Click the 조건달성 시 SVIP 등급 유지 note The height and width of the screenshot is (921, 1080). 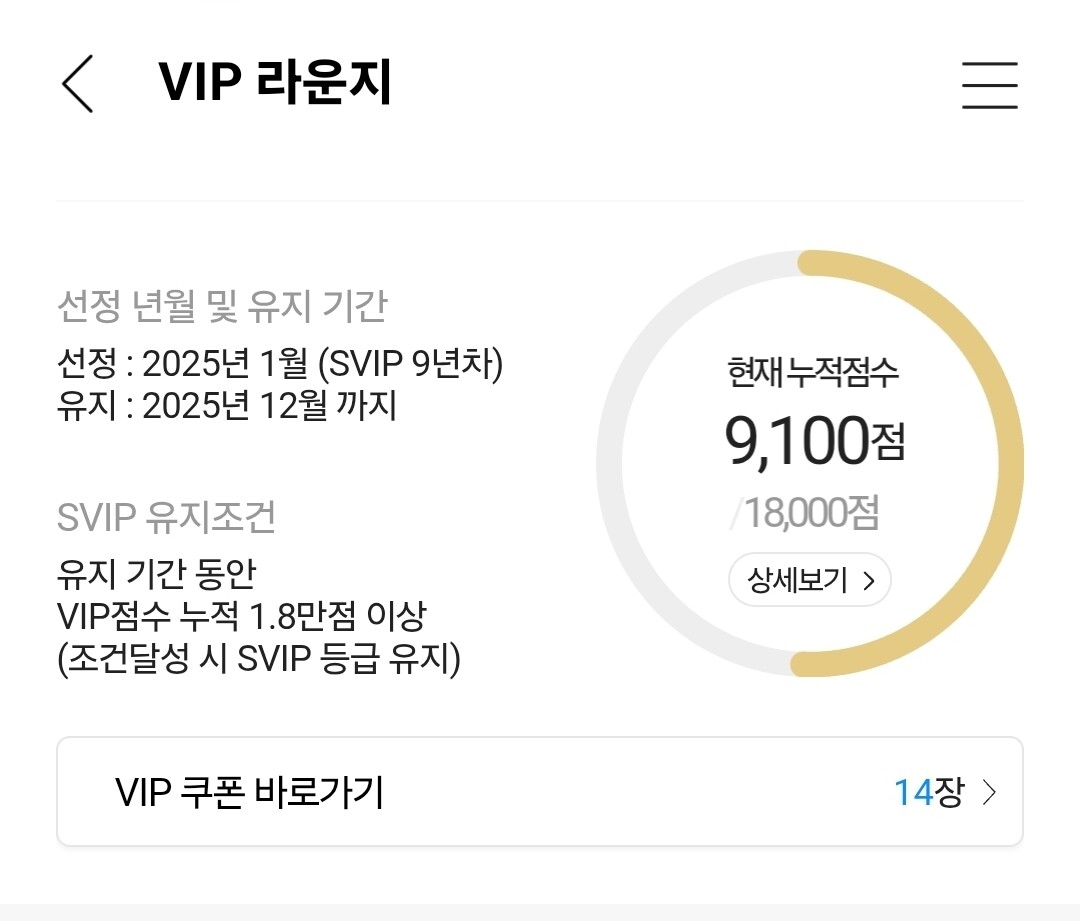coord(259,659)
